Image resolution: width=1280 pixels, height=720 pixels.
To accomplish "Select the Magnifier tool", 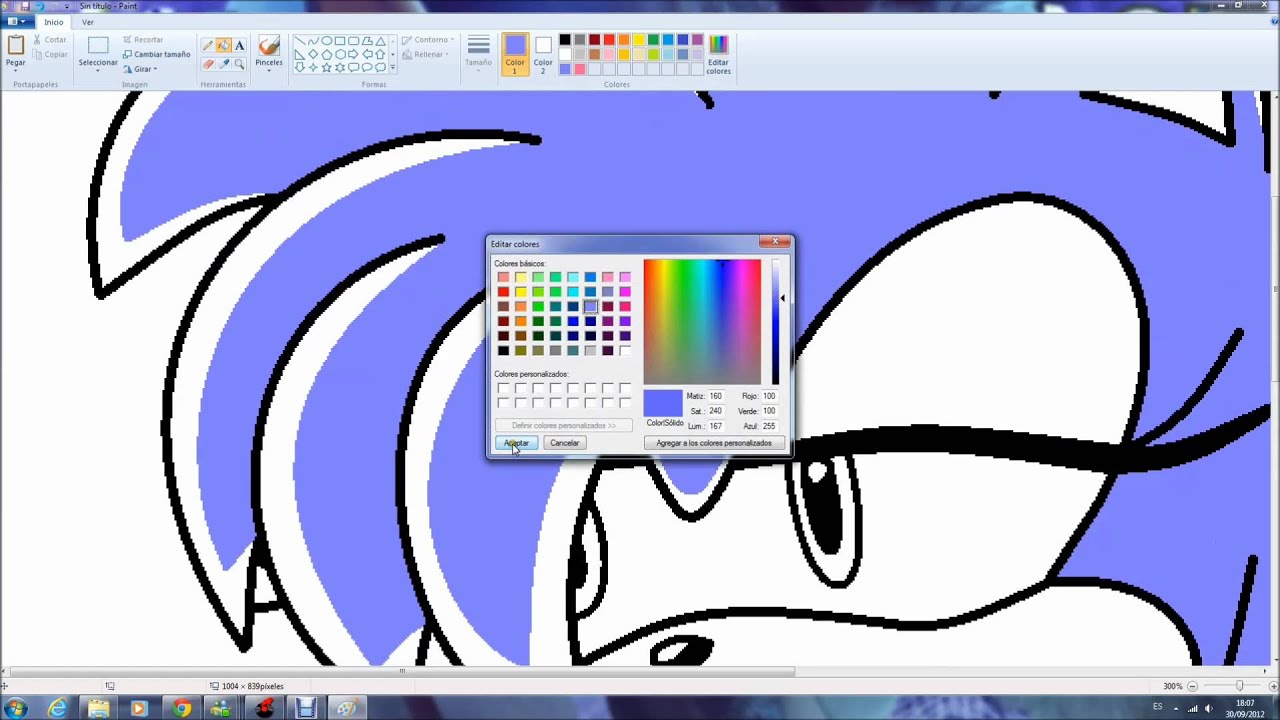I will (240, 64).
